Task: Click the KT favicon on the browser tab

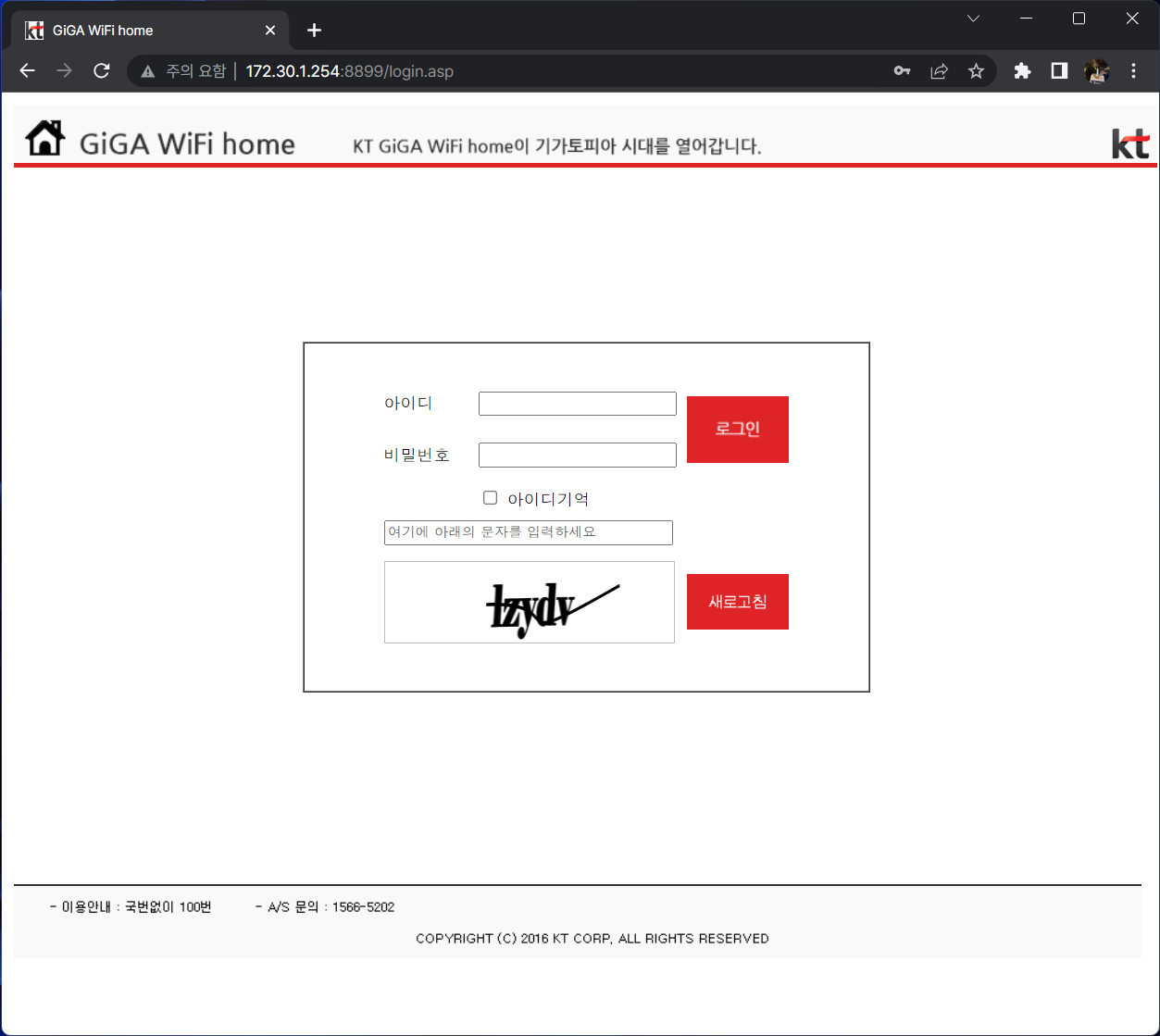Action: 33,29
